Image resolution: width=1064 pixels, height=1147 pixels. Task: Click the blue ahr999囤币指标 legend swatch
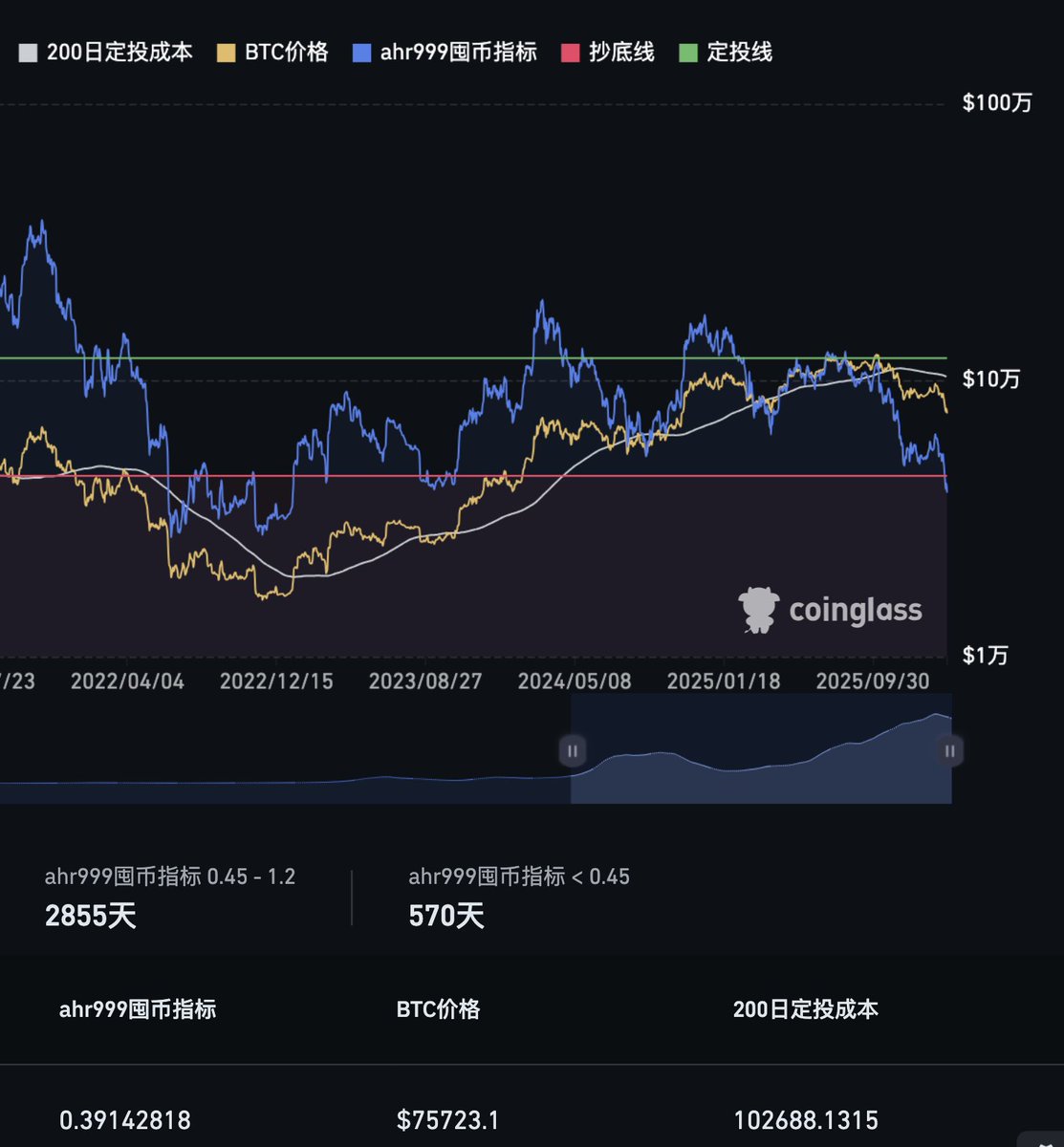click(360, 54)
